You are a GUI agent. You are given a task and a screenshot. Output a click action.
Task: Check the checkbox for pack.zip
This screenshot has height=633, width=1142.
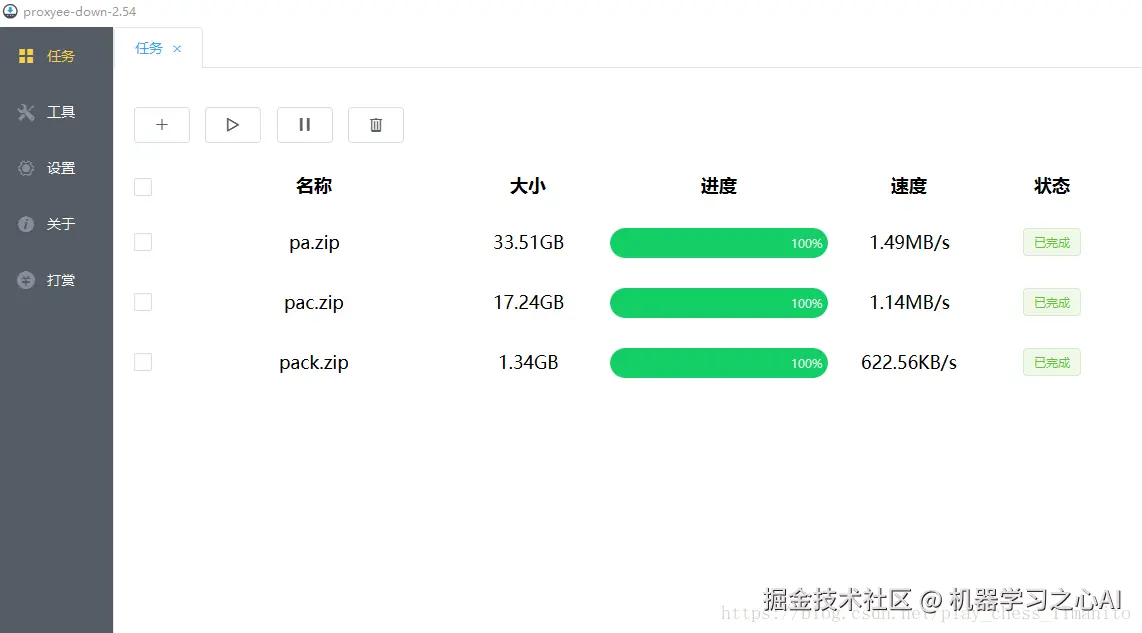142,362
